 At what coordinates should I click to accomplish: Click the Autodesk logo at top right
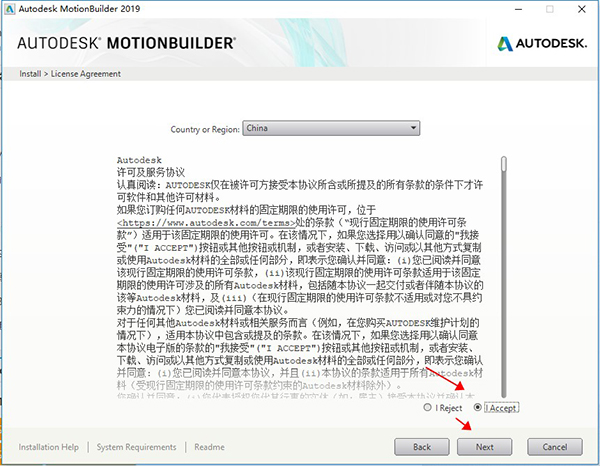(x=542, y=44)
